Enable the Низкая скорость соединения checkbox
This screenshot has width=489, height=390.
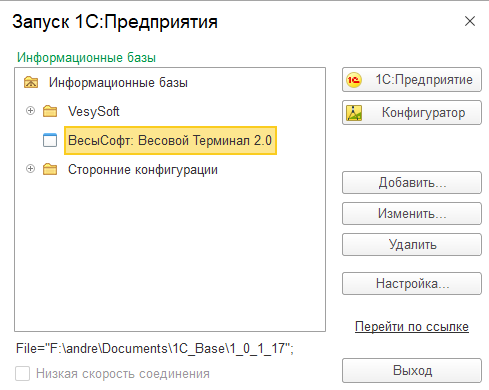point(22,373)
